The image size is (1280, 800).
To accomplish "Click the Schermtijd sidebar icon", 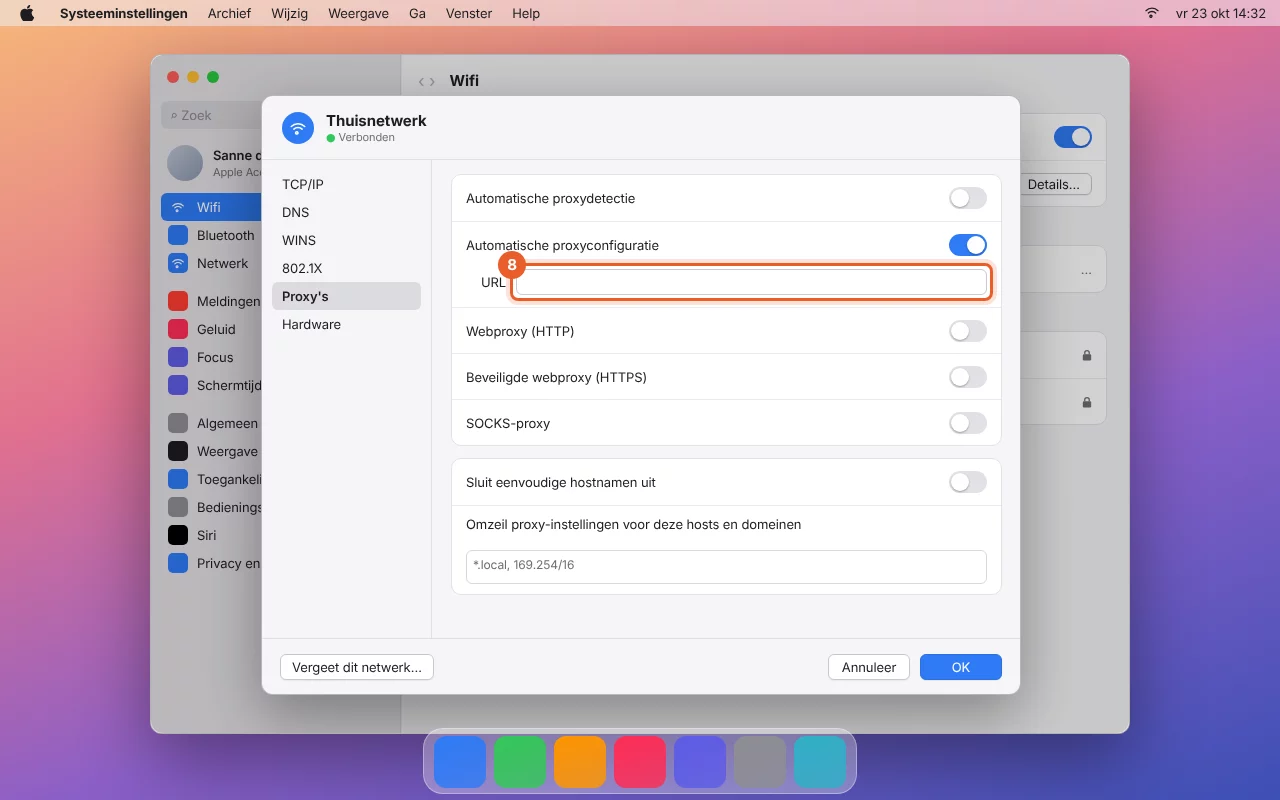I will pyautogui.click(x=178, y=385).
